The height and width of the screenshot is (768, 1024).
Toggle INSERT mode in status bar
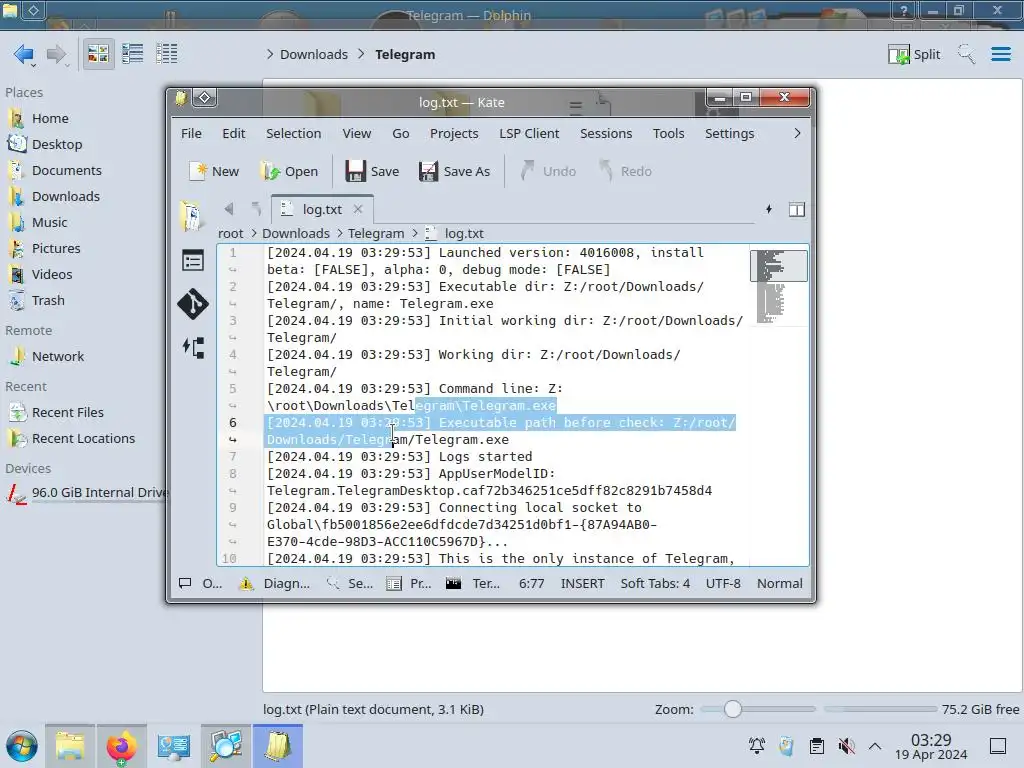click(583, 583)
